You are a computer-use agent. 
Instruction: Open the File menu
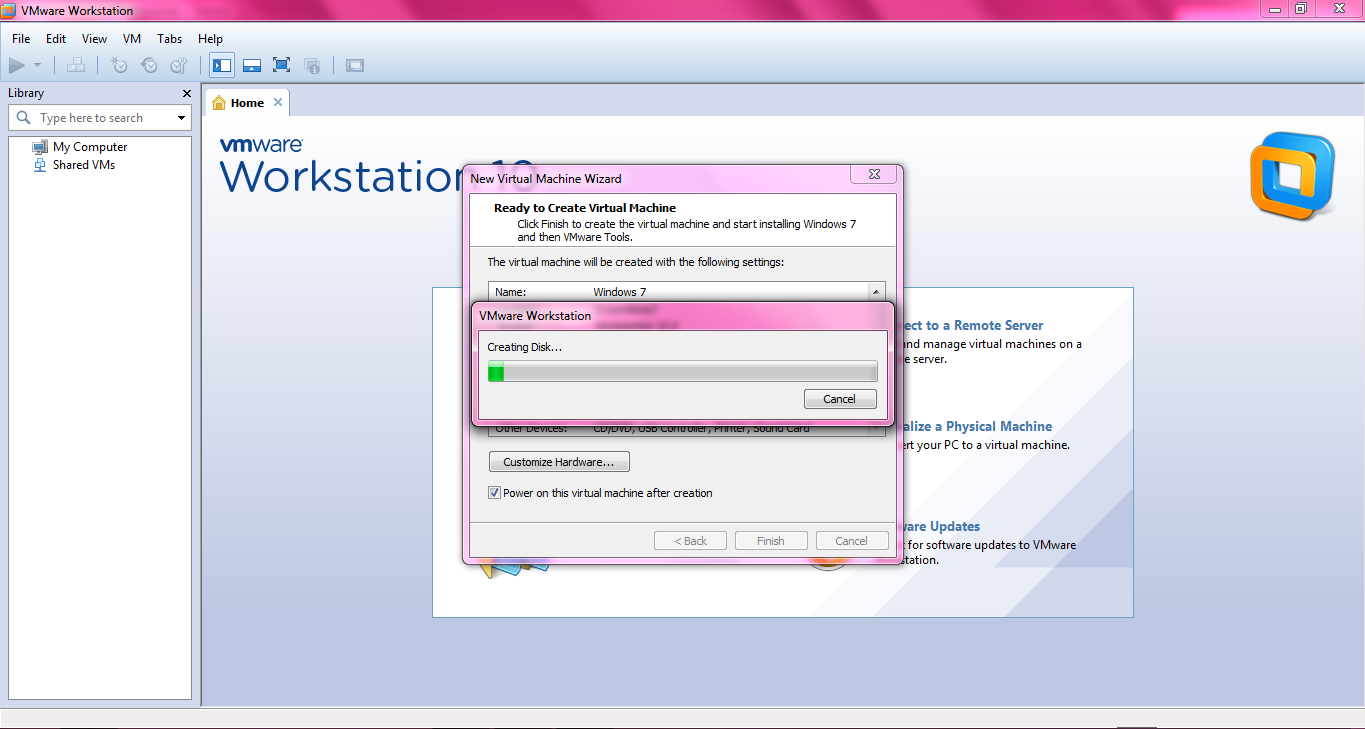point(21,39)
